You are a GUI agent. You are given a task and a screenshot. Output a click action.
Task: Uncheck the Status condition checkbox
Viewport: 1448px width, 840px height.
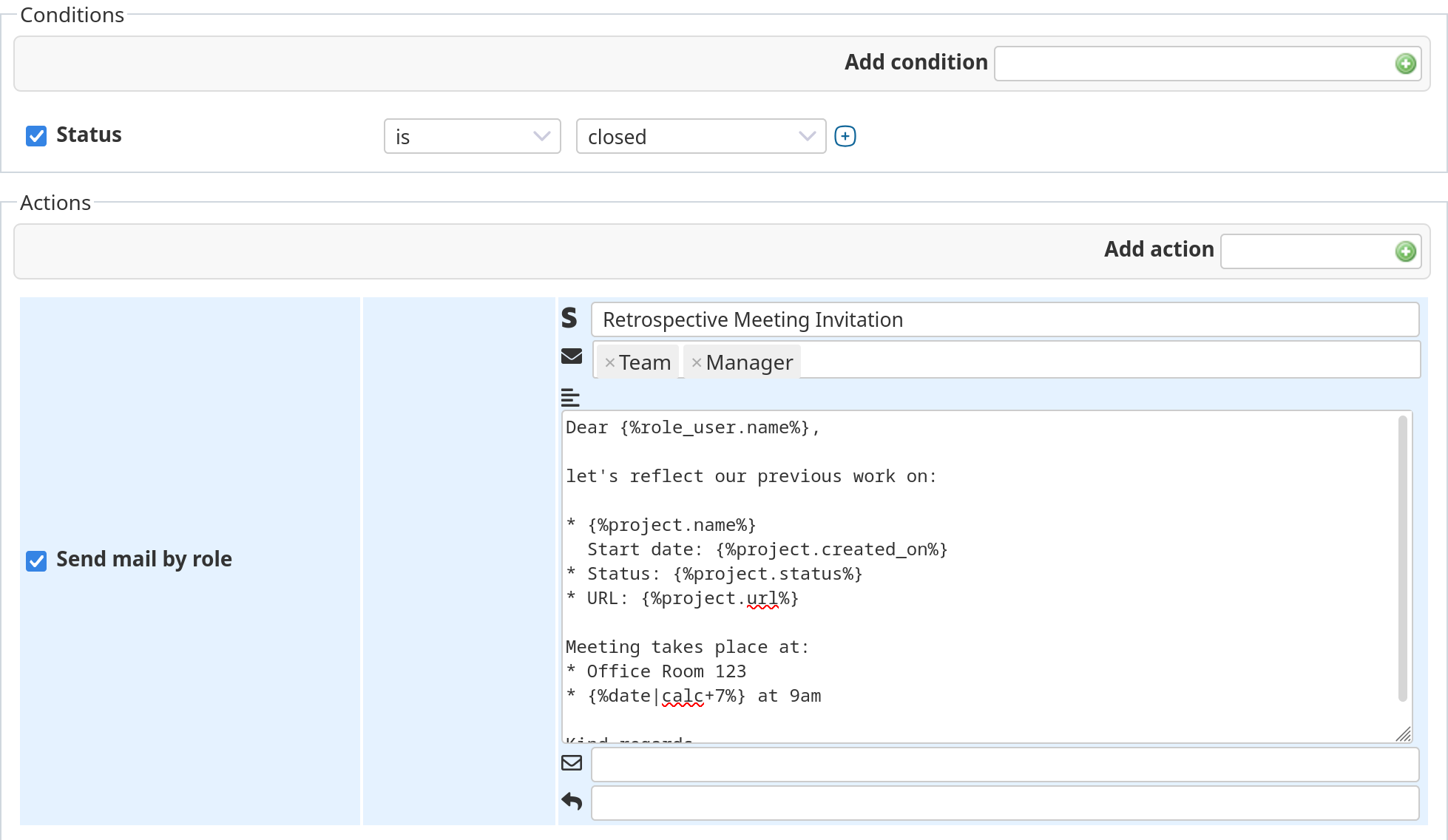(36, 135)
